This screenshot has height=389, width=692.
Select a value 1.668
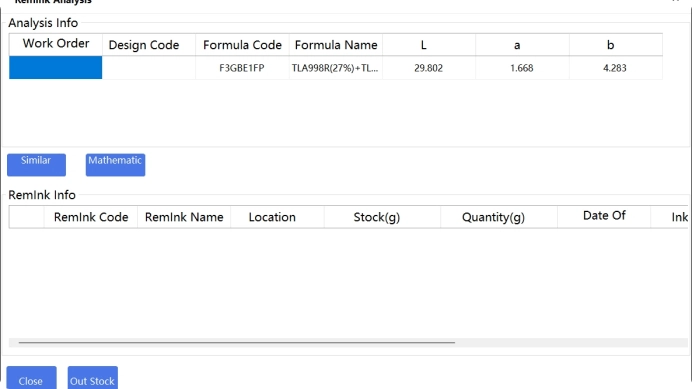pos(523,68)
